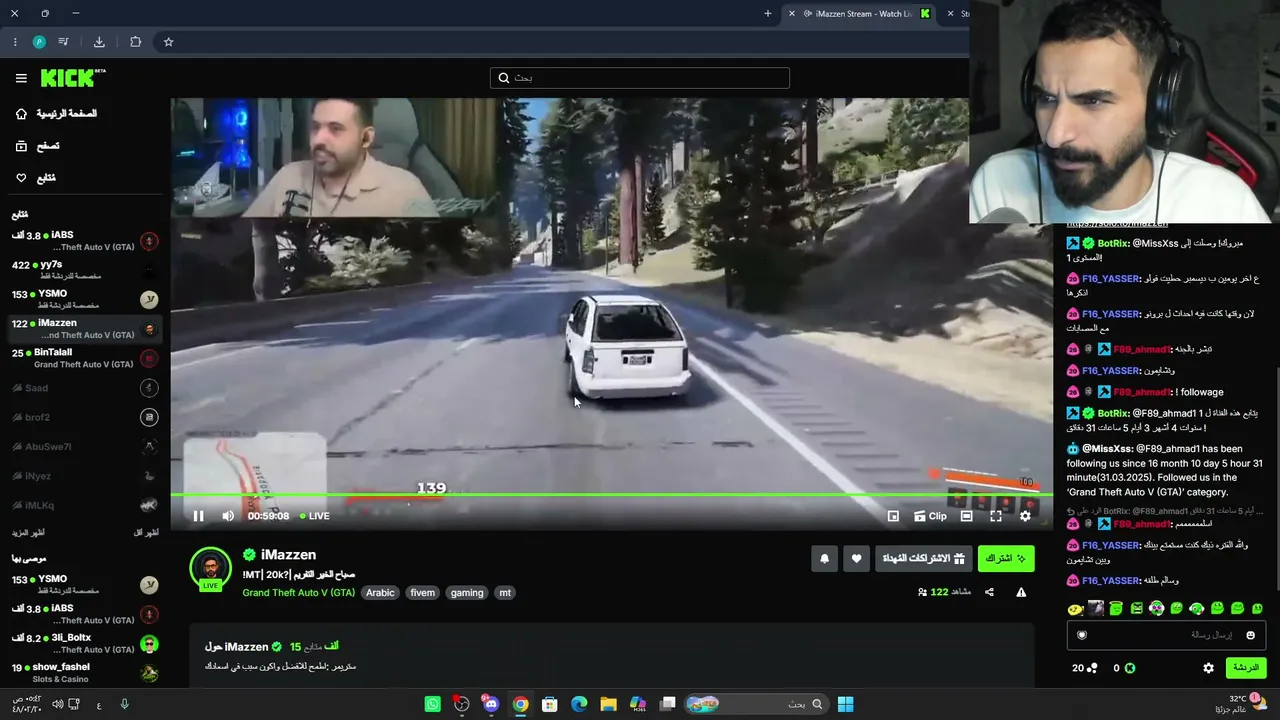Click the taskbar search box
Screen dimensions: 1280x720
click(x=756, y=704)
